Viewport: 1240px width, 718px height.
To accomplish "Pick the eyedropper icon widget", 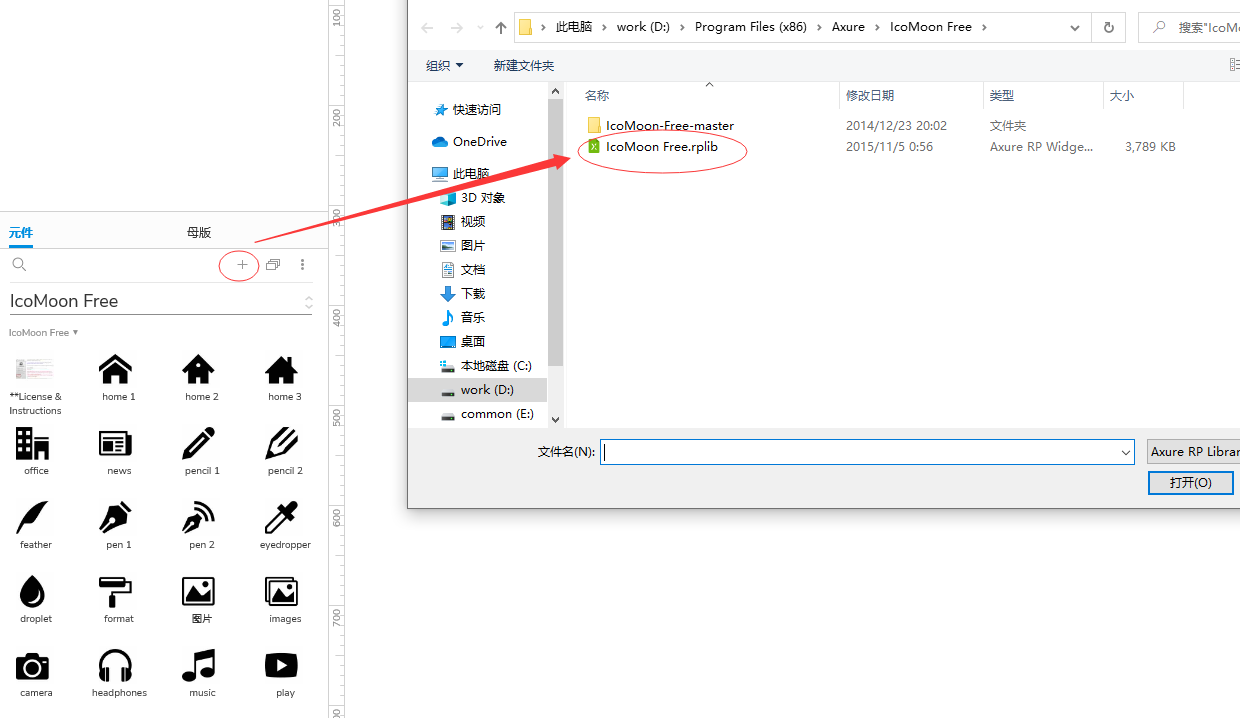I will tap(282, 518).
